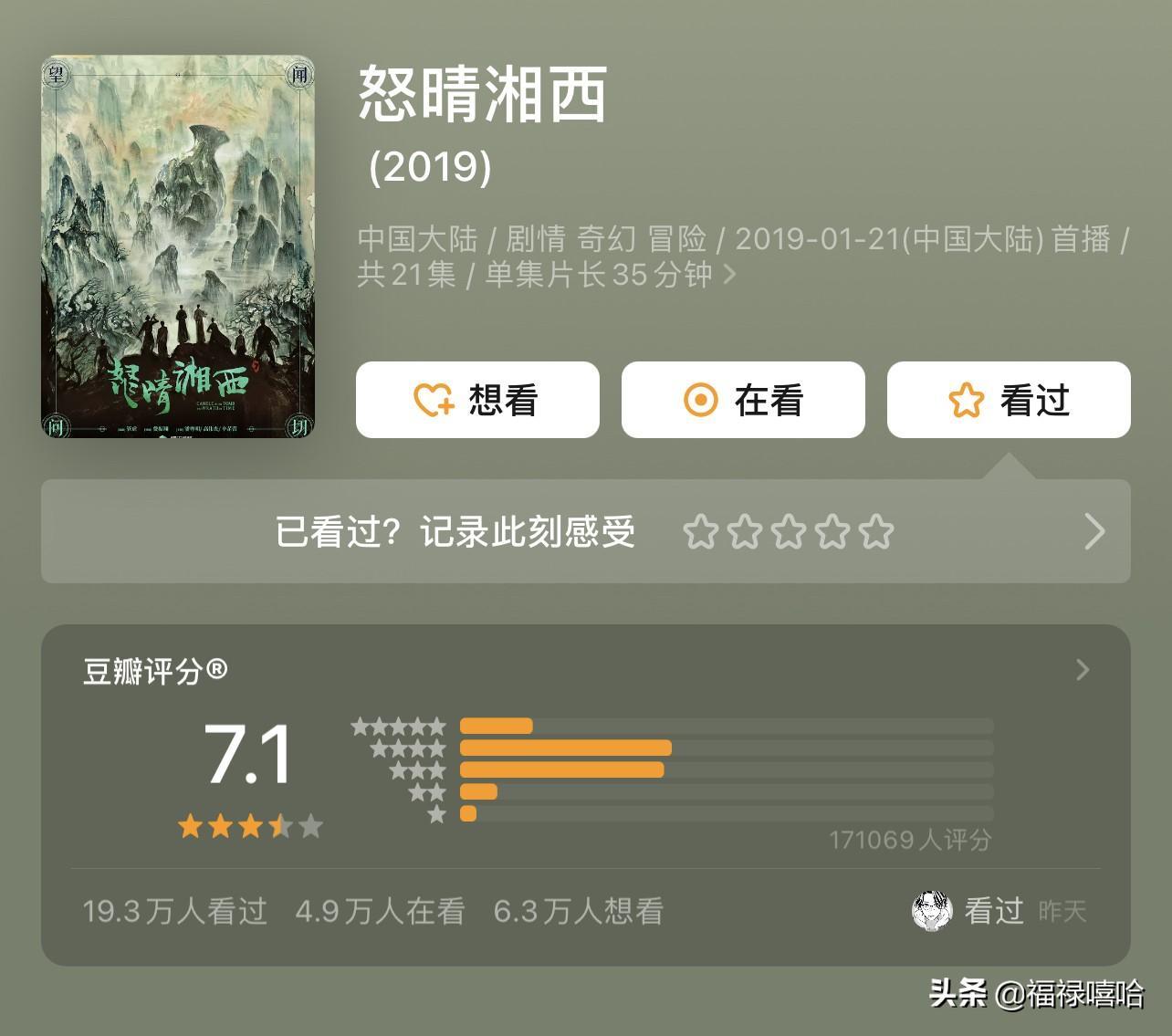Open 豆瓣评分 details via right chevron
Image resolution: width=1172 pixels, height=1036 pixels.
(1083, 670)
